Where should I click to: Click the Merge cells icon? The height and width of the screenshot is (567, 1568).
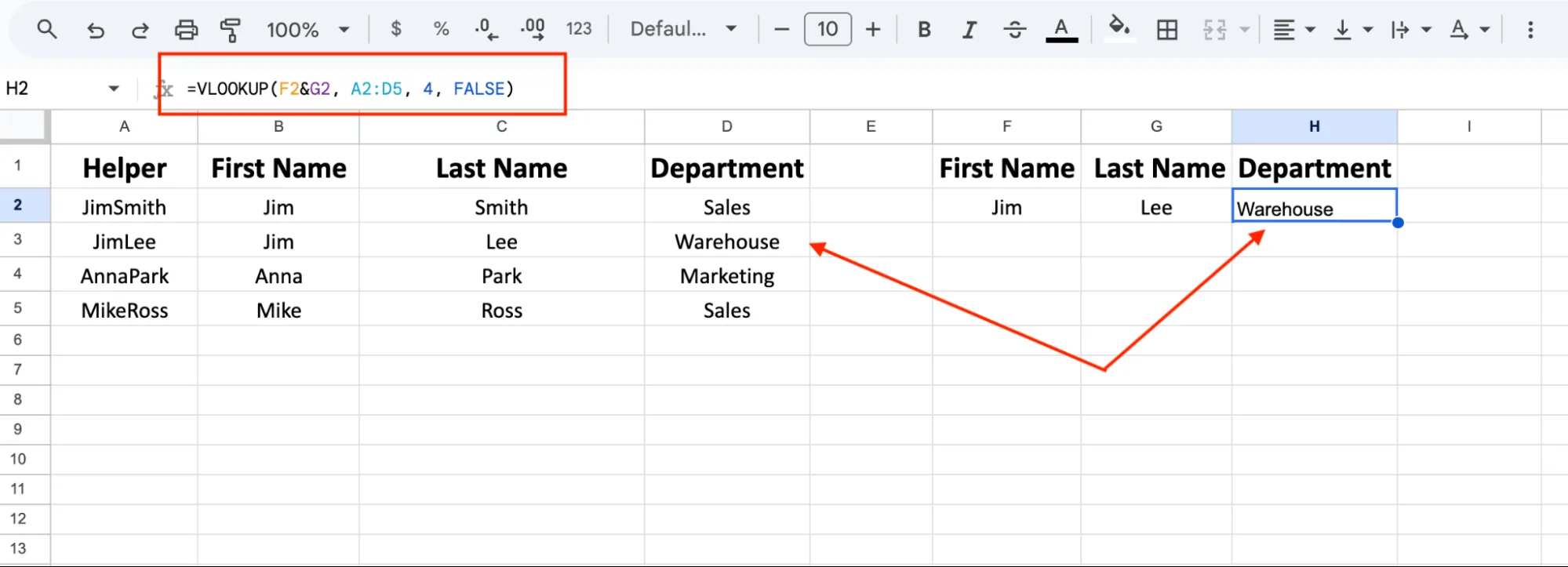point(1214,30)
